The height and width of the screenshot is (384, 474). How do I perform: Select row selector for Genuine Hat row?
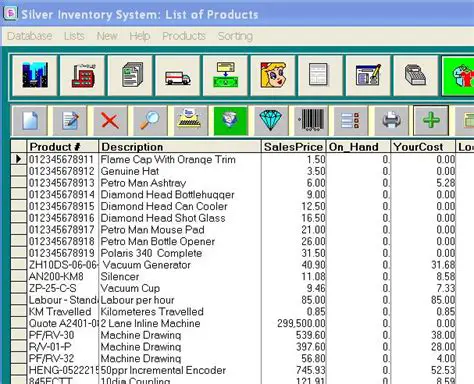click(x=19, y=171)
